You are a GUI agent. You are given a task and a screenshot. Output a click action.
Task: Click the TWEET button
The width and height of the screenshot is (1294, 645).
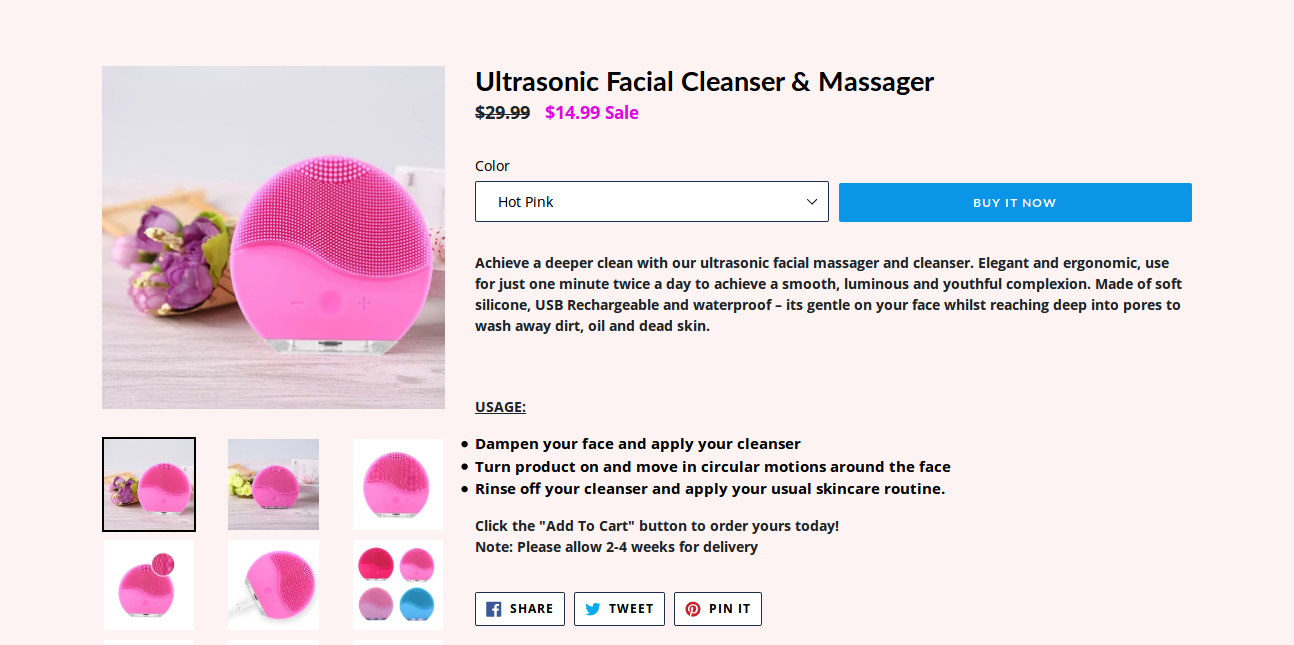619,608
